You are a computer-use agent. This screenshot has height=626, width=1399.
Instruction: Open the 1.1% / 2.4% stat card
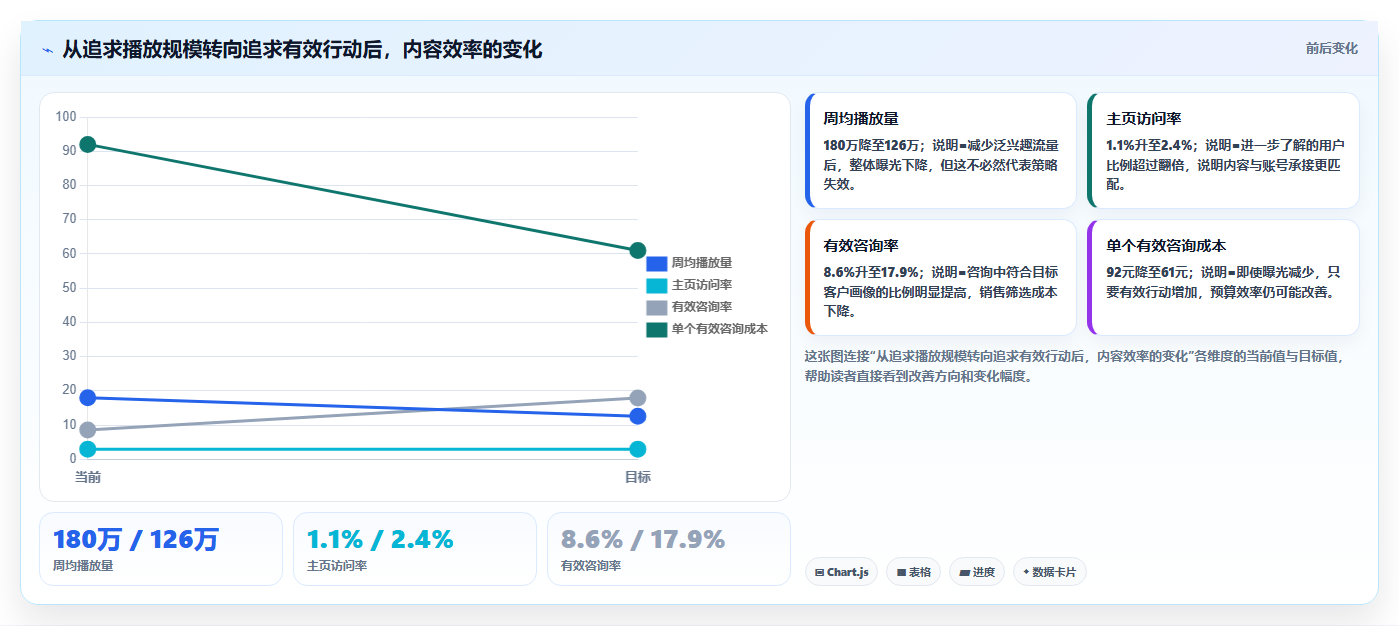click(415, 549)
